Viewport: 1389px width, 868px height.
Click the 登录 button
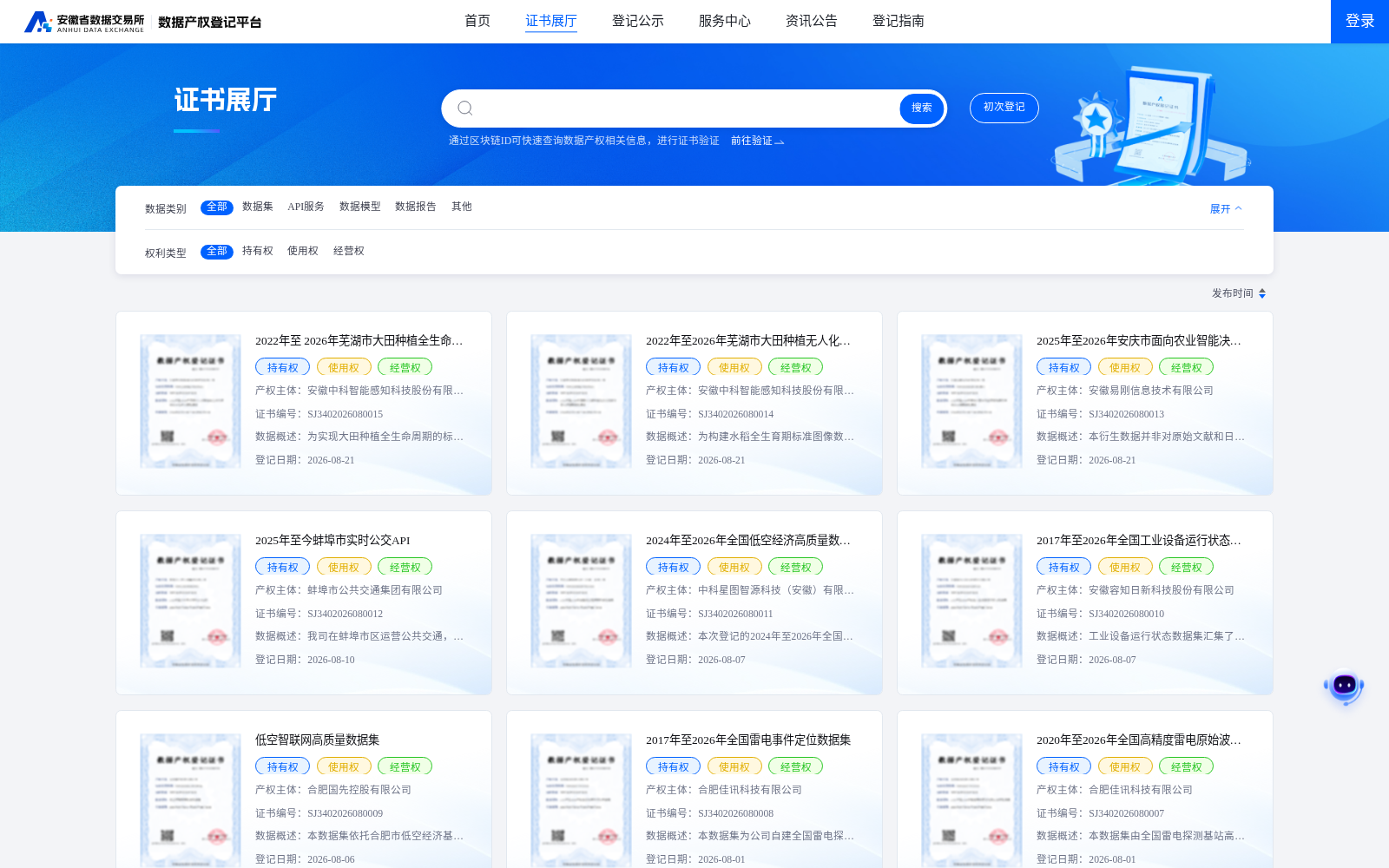(x=1359, y=22)
